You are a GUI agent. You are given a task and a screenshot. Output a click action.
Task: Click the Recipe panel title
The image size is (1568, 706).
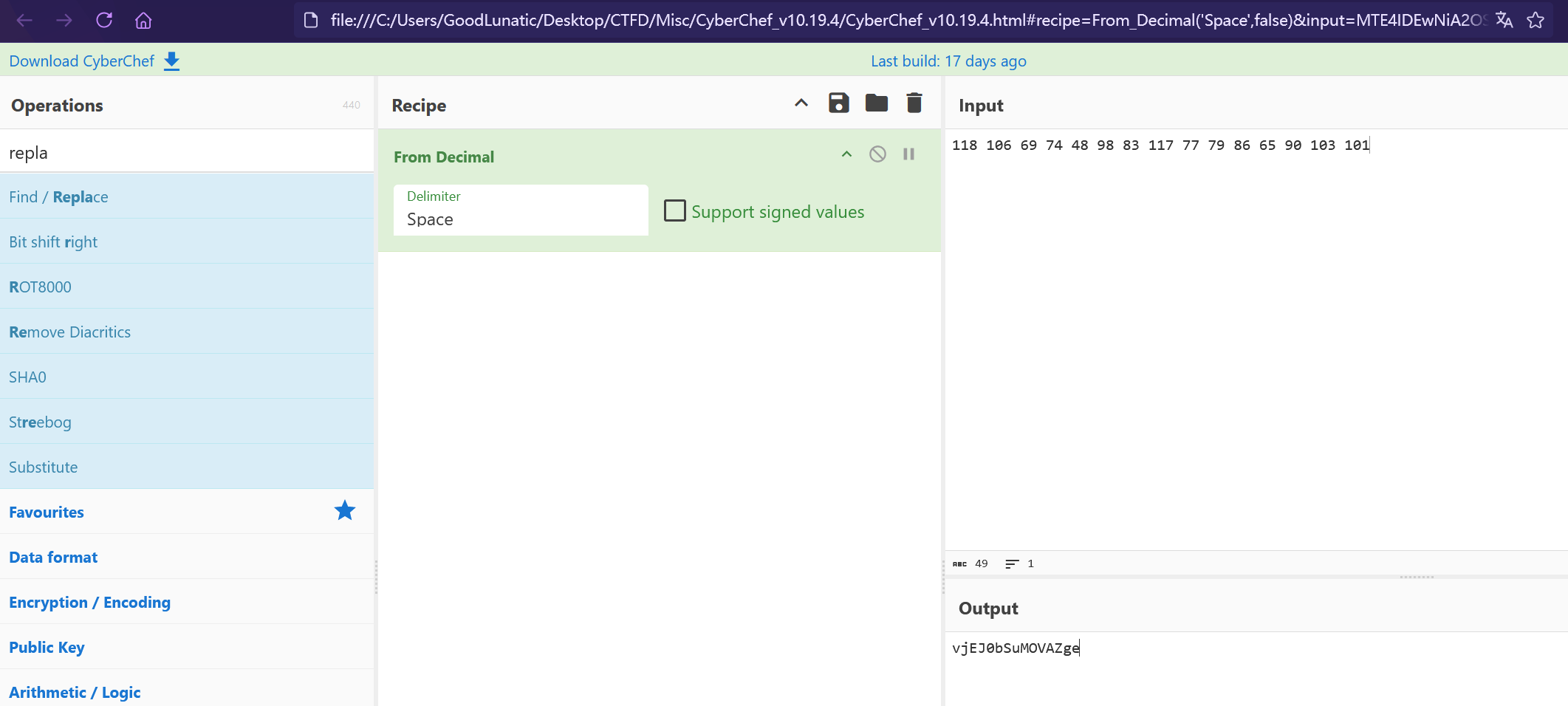pos(419,105)
